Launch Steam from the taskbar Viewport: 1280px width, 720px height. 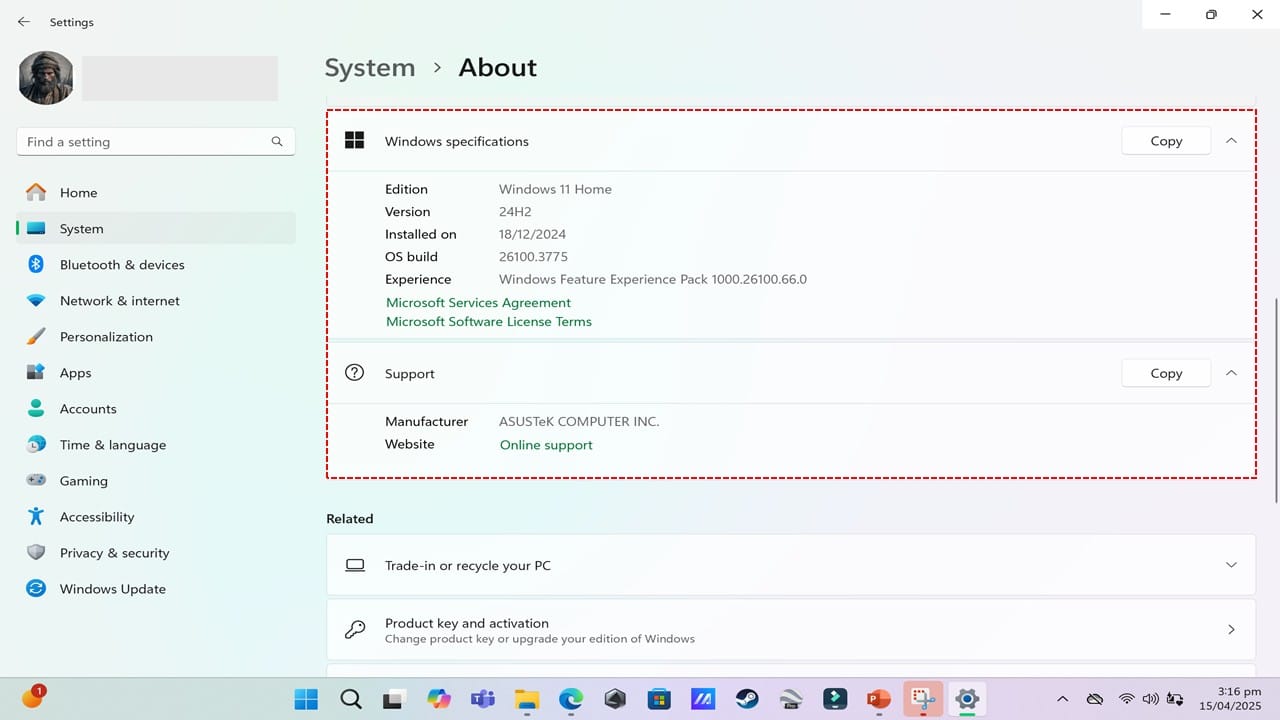coord(746,699)
